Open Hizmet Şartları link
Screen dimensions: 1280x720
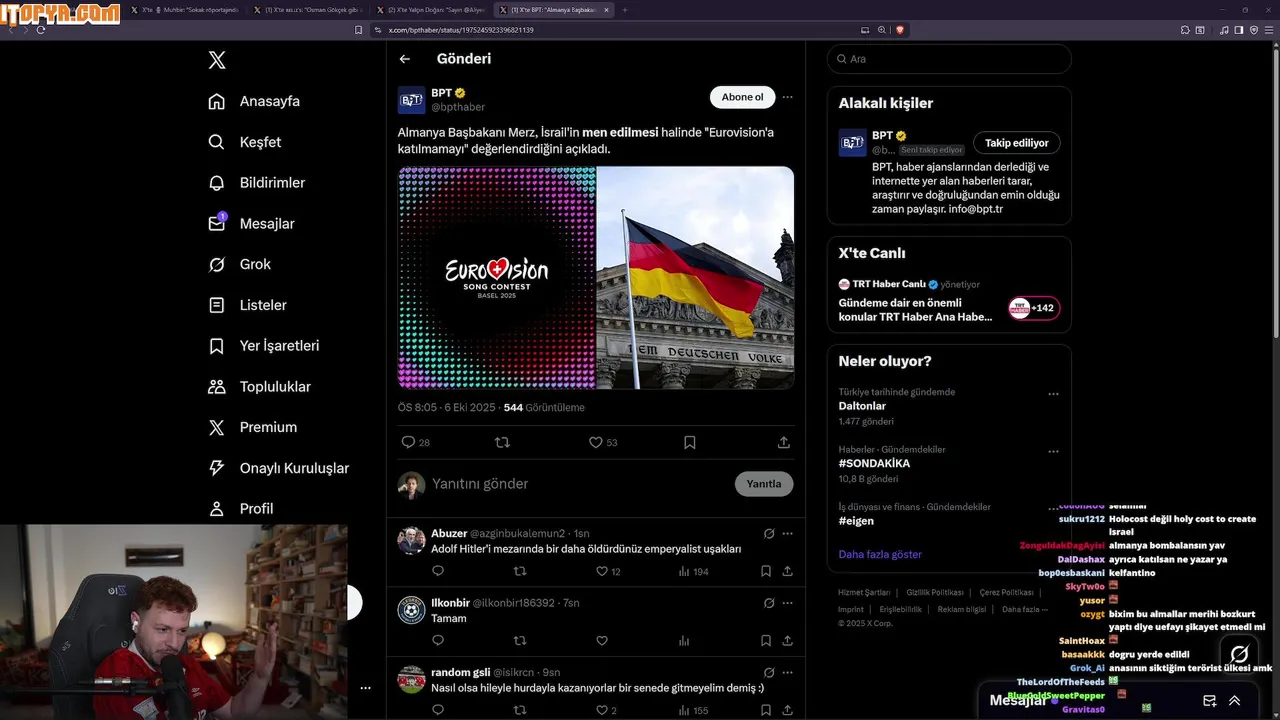click(864, 593)
